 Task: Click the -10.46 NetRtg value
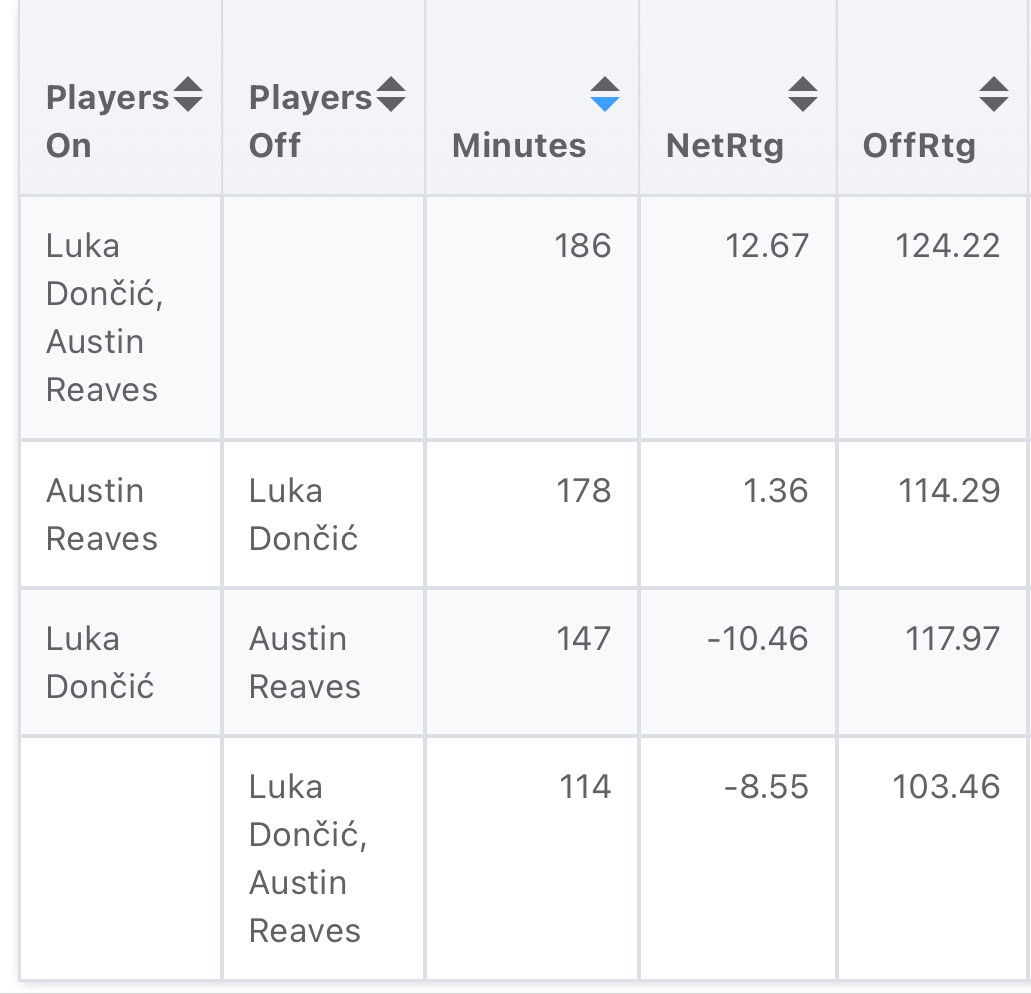757,639
